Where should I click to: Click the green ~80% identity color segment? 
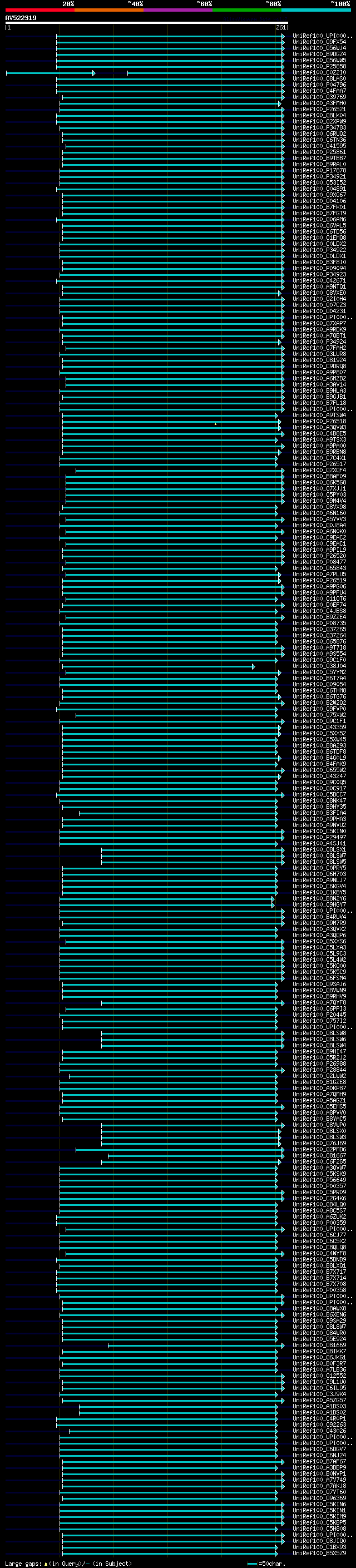click(247, 10)
